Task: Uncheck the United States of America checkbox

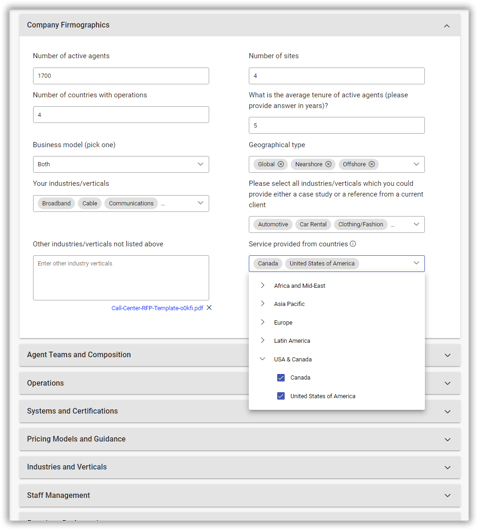Action: click(x=281, y=396)
